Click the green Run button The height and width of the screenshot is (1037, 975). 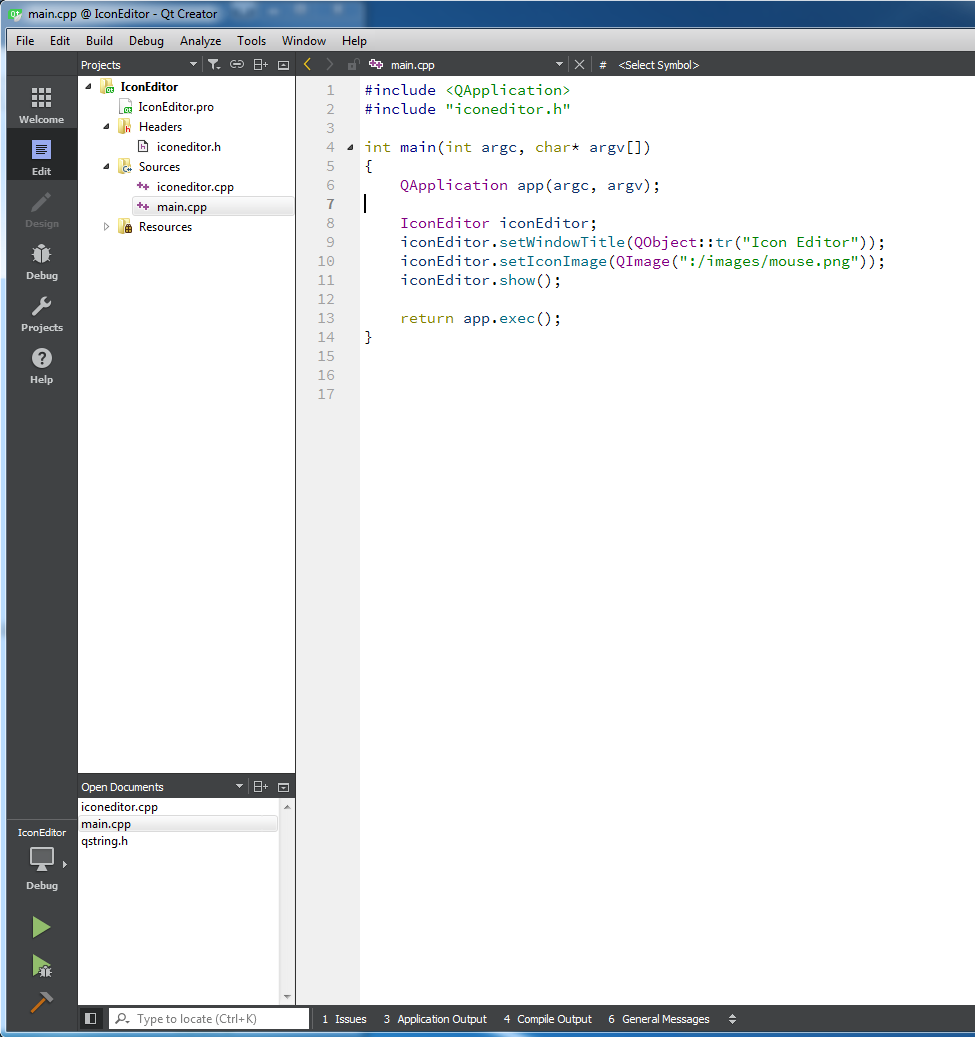click(41, 927)
